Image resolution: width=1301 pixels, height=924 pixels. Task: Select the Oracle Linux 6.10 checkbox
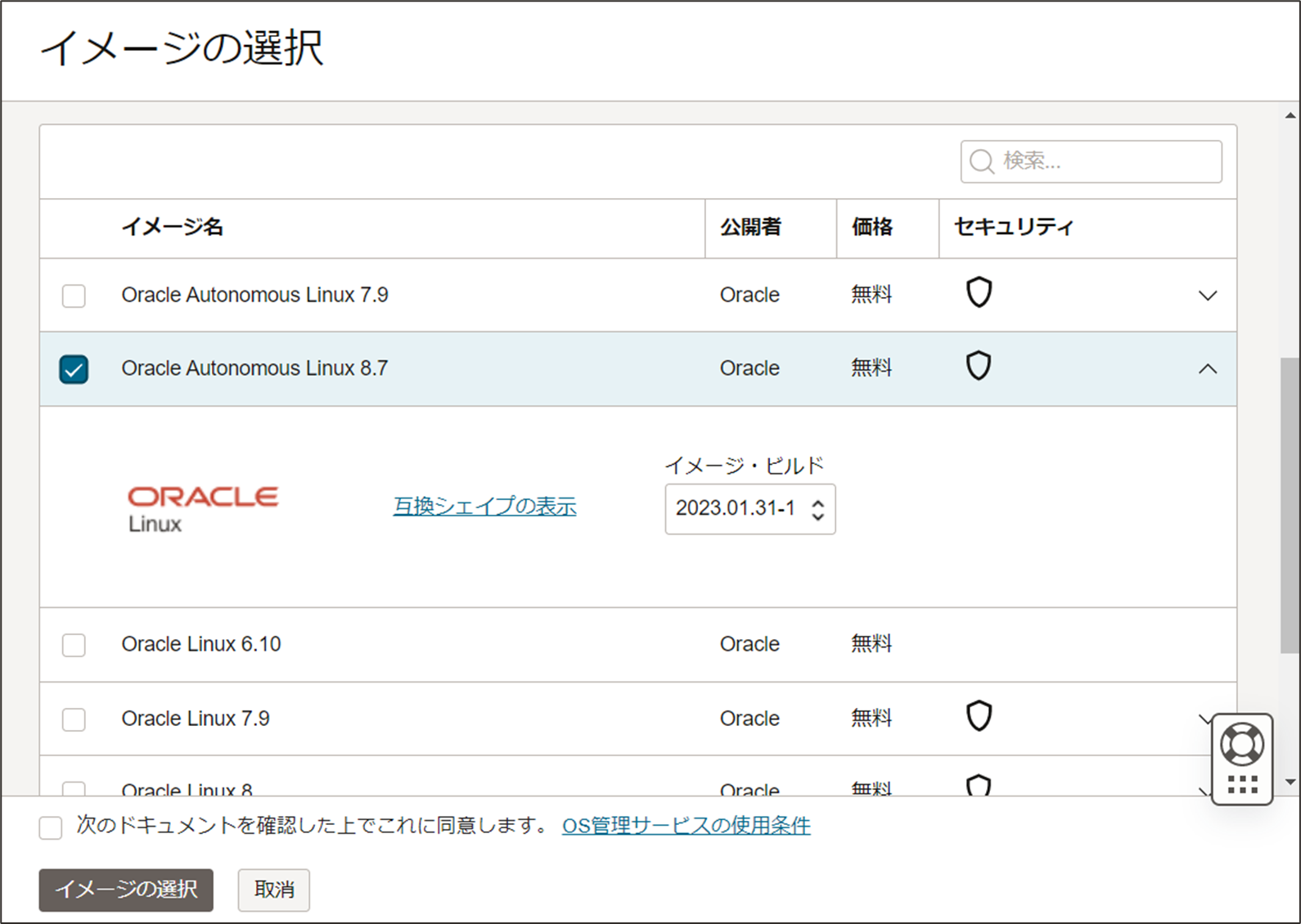pyautogui.click(x=74, y=645)
